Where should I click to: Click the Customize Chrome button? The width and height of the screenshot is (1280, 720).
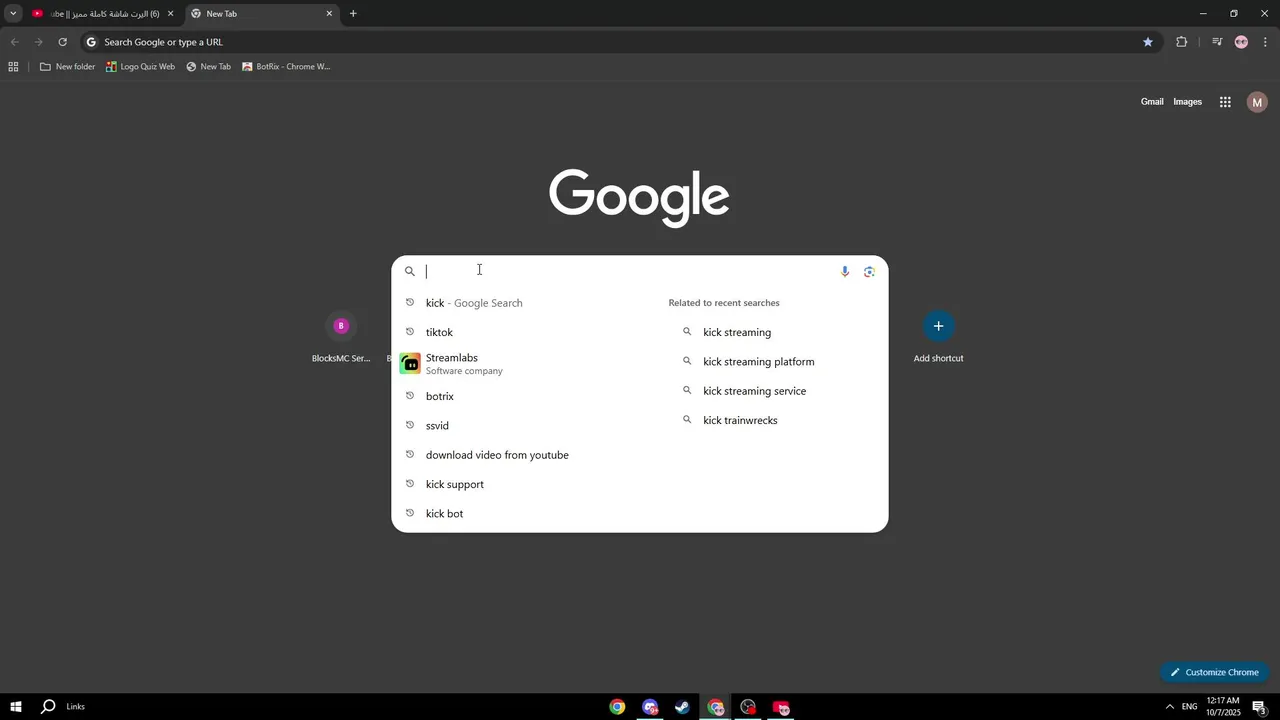(1214, 672)
